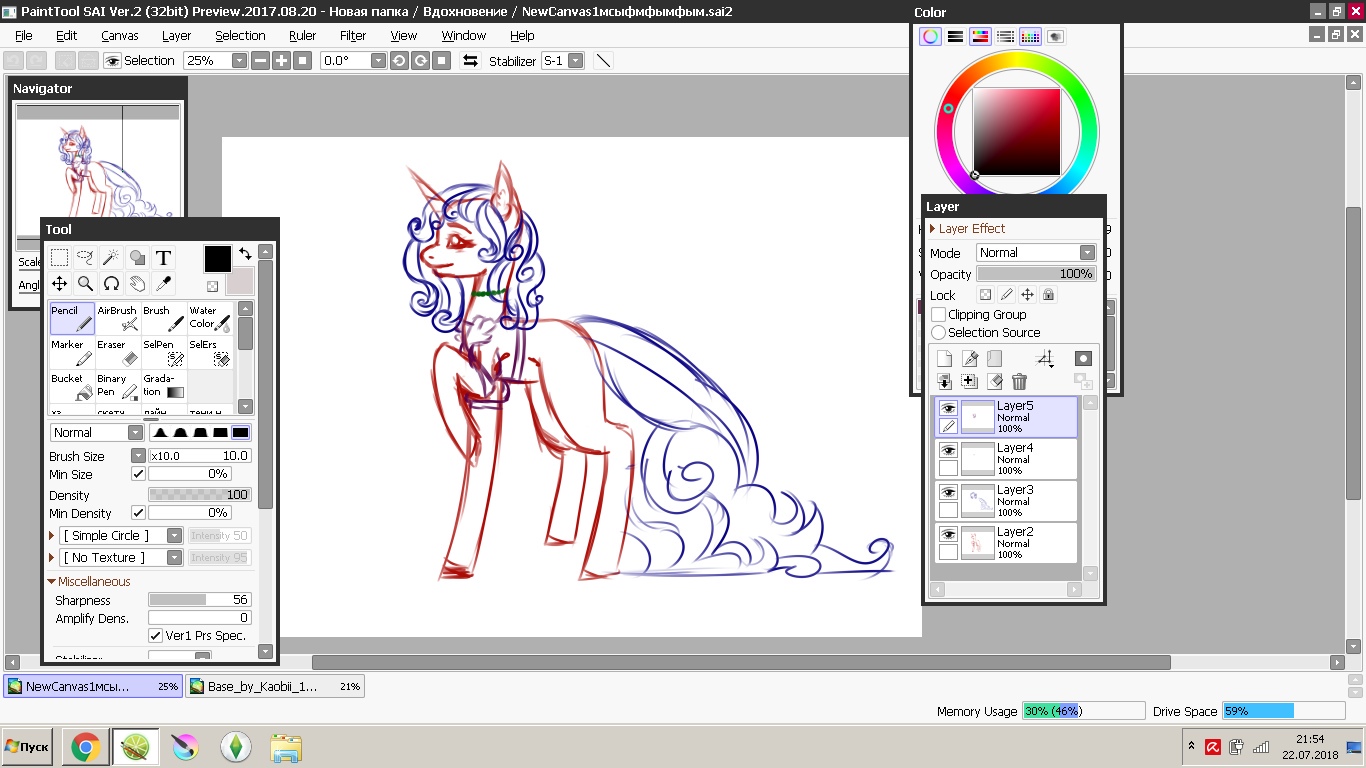The width and height of the screenshot is (1366, 768).
Task: Uncheck Ver1 Prs Spec. option
Action: tap(156, 636)
